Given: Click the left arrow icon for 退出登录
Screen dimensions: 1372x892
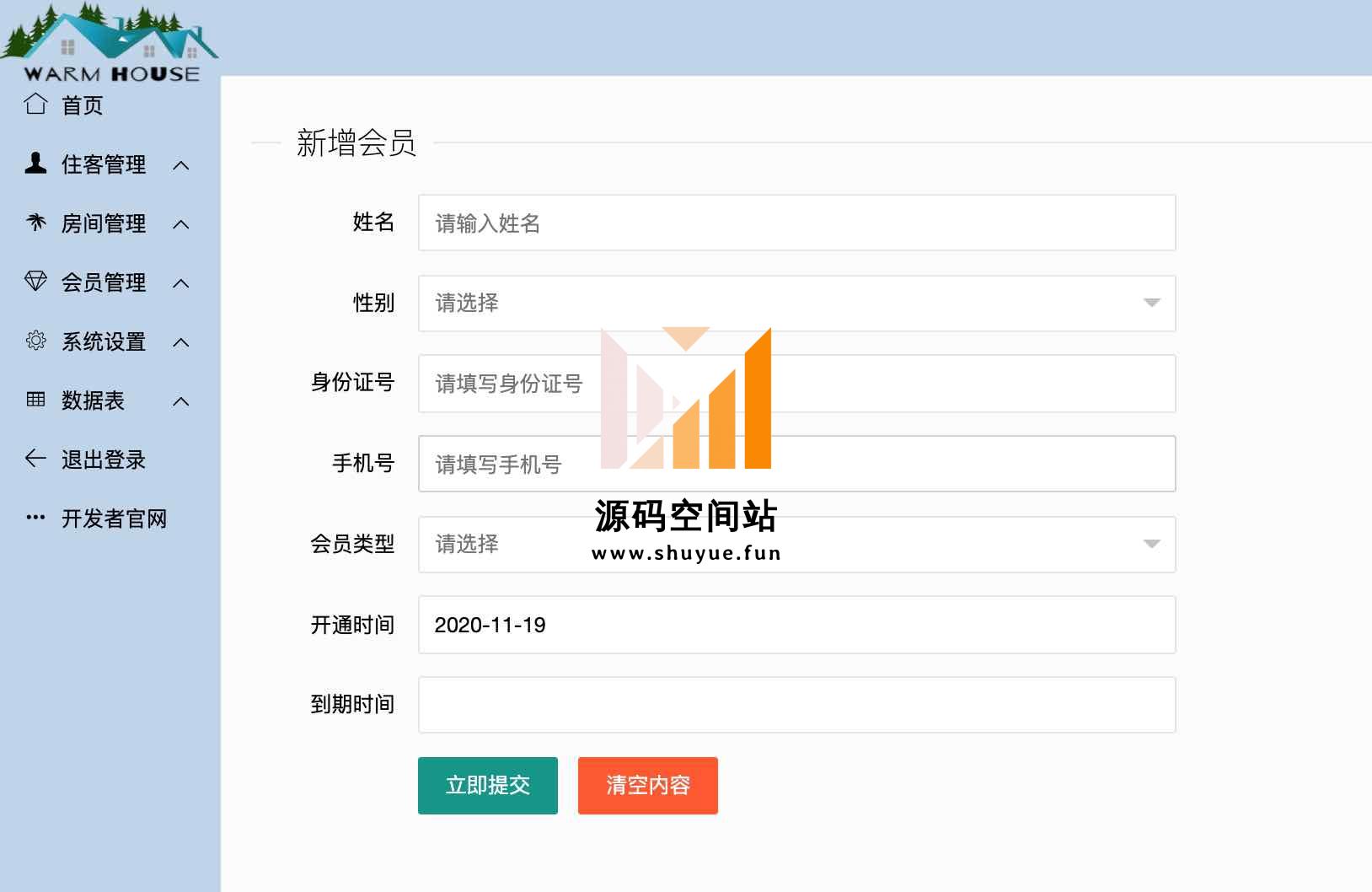Looking at the screenshot, I should point(35,458).
